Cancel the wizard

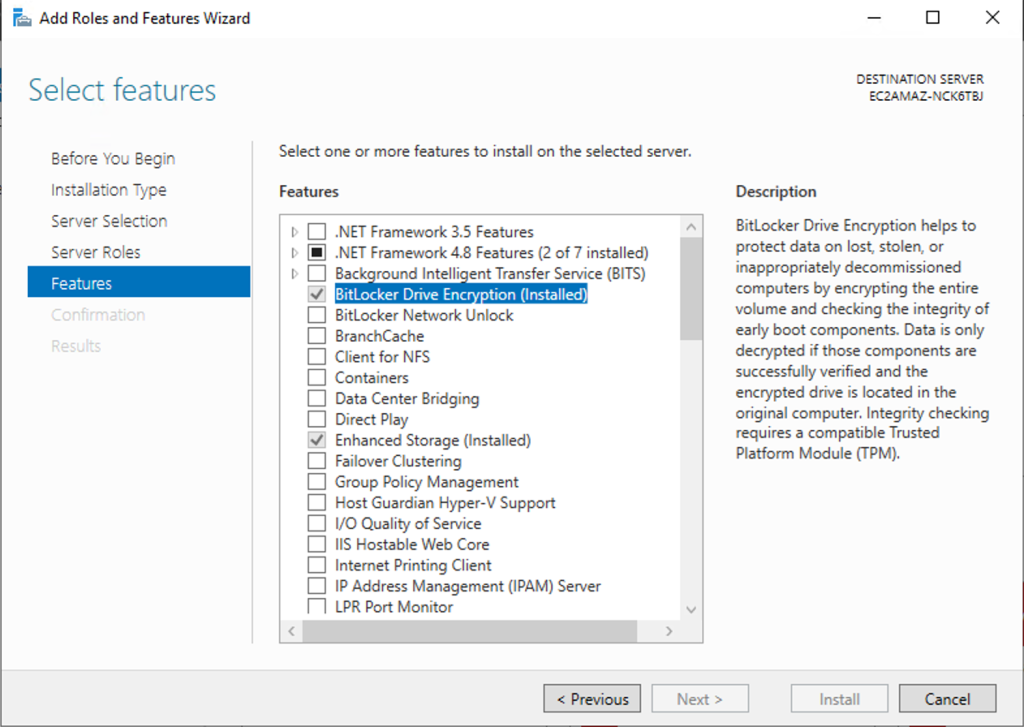[946, 698]
